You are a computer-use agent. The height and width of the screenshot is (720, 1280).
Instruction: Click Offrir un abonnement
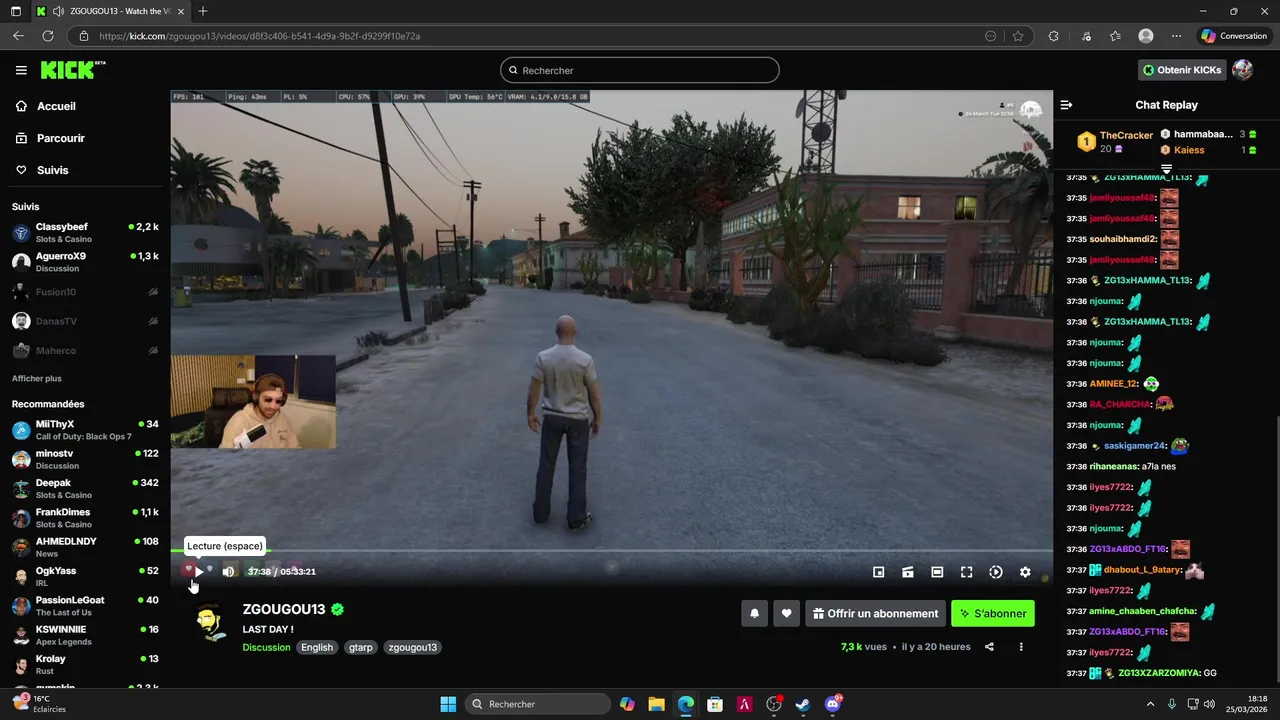[x=875, y=614]
